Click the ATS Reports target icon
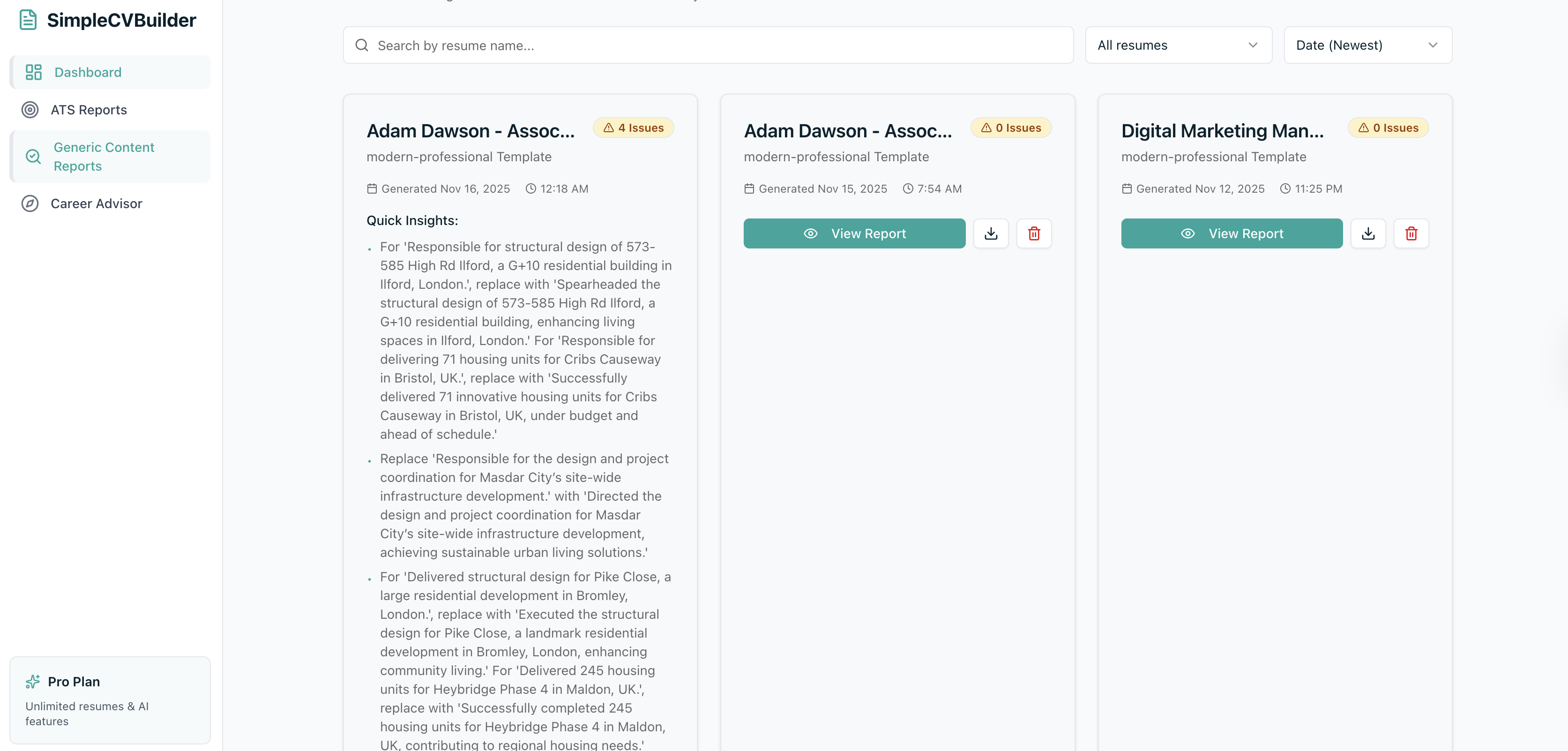The width and height of the screenshot is (1568, 751). [x=30, y=110]
